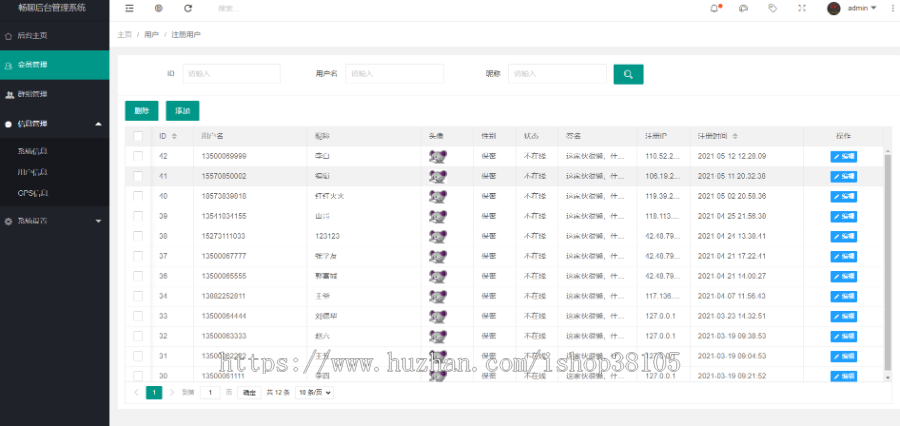This screenshot has height=426, width=900.
Task: Toggle fullscreen with the expand icon
Action: [802, 8]
